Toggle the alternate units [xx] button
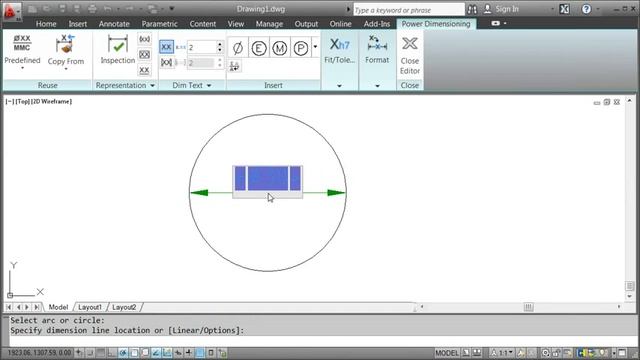640x360 pixels. [166, 62]
